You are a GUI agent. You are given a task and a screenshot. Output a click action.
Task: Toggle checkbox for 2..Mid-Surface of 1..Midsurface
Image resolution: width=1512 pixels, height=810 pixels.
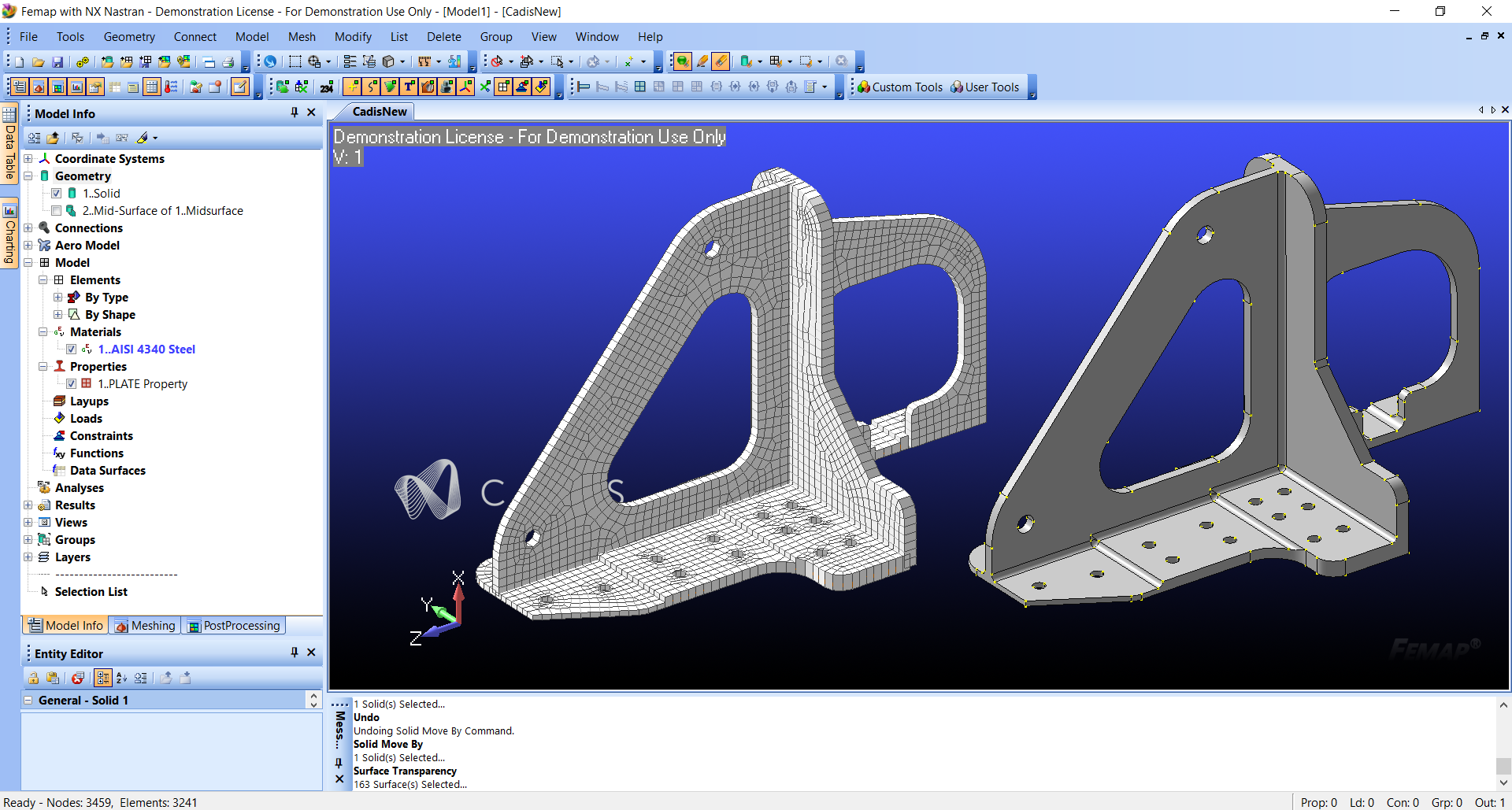(x=57, y=211)
